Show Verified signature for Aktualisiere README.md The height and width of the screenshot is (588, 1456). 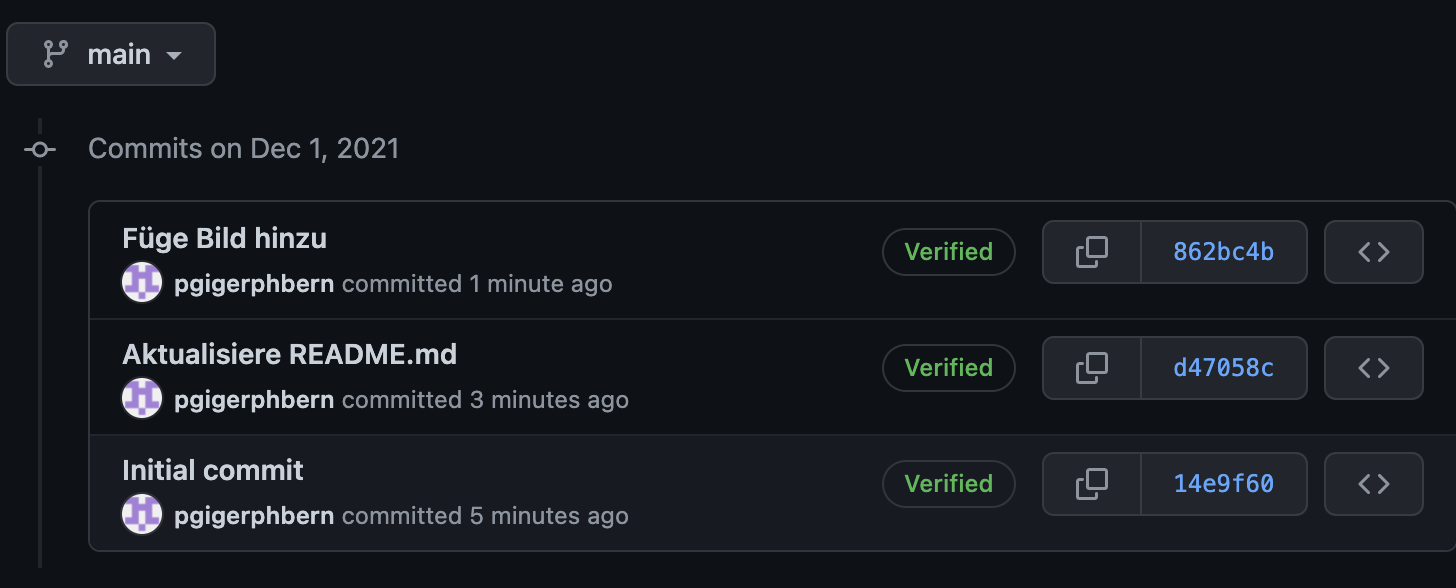pyautogui.click(x=948, y=368)
